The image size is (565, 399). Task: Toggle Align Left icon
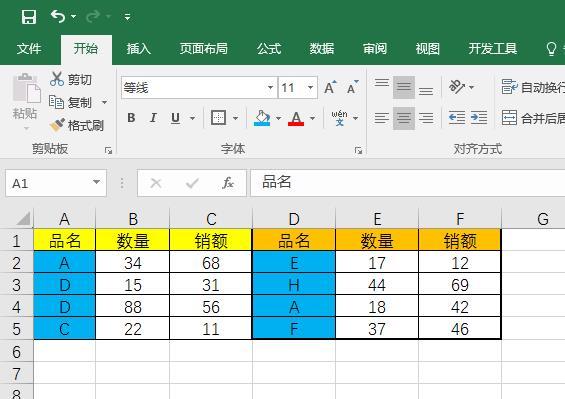pyautogui.click(x=382, y=118)
